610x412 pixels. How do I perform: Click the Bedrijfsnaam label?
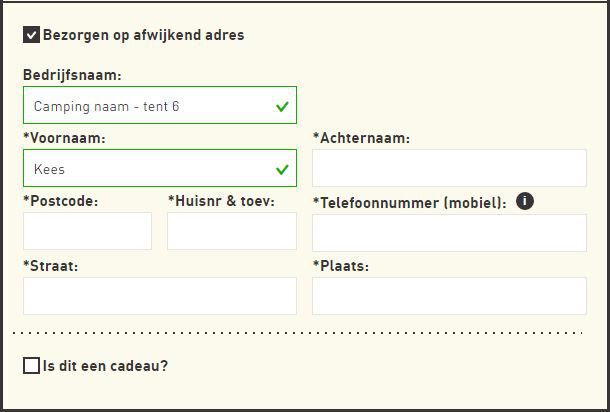pos(72,75)
